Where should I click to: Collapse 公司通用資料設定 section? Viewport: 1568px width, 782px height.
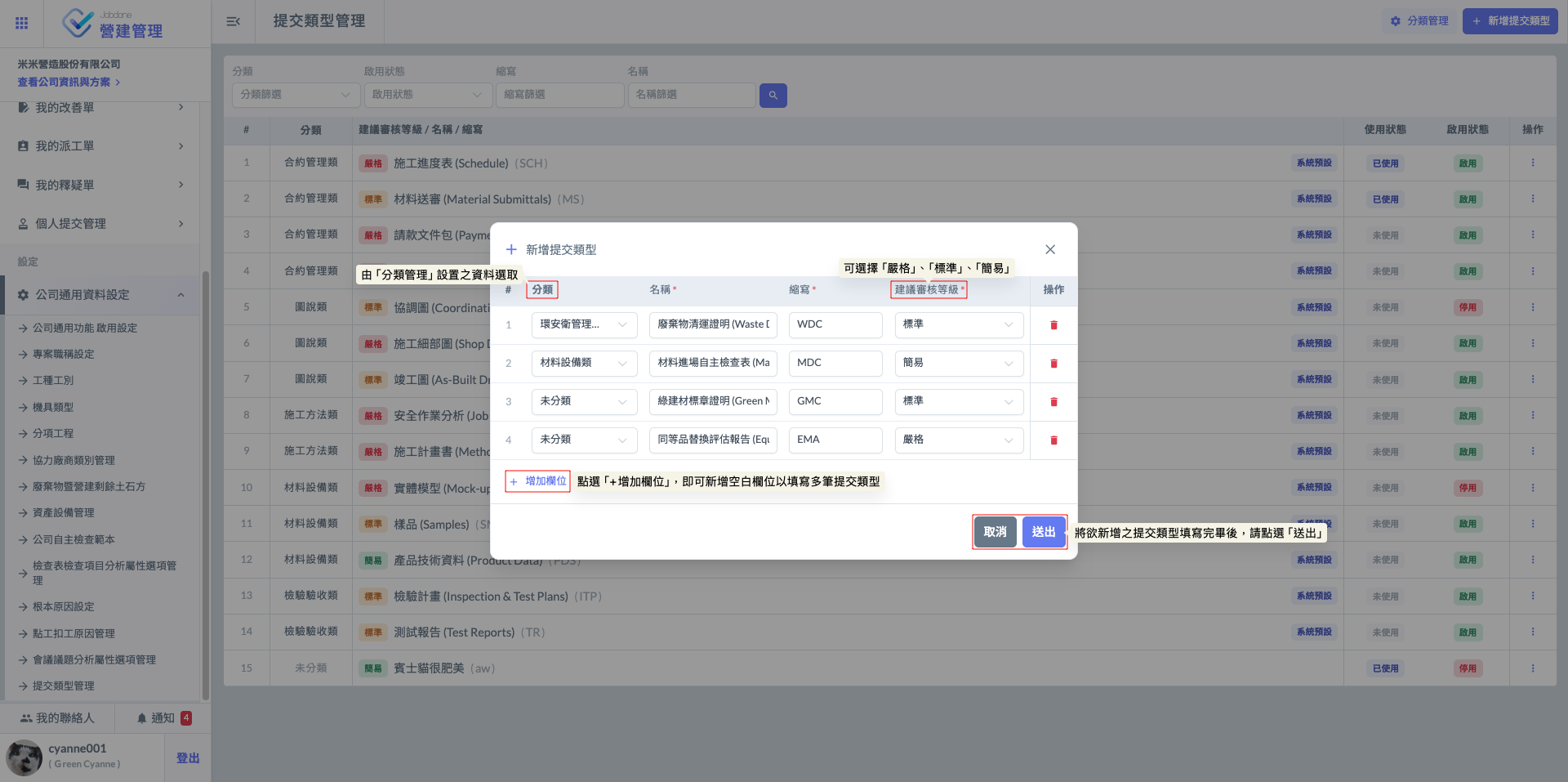(x=100, y=295)
